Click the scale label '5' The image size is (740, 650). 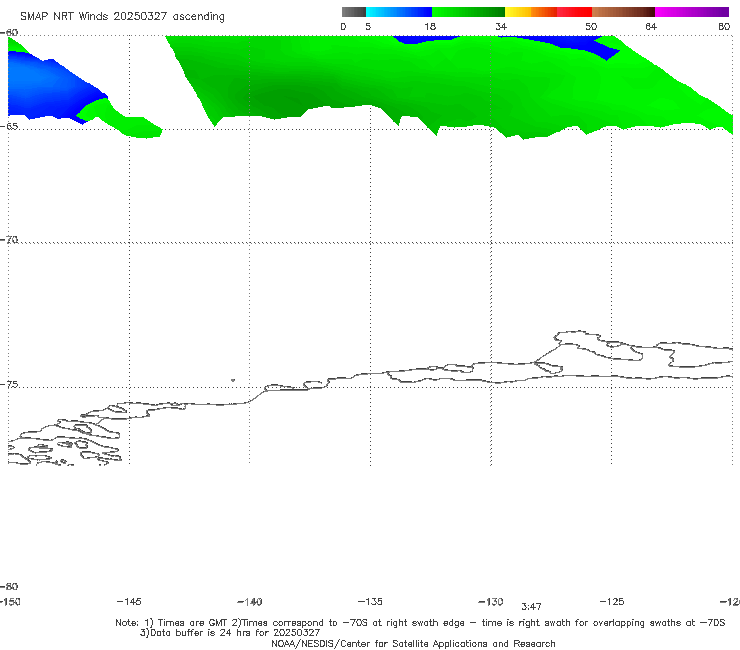coord(368,26)
